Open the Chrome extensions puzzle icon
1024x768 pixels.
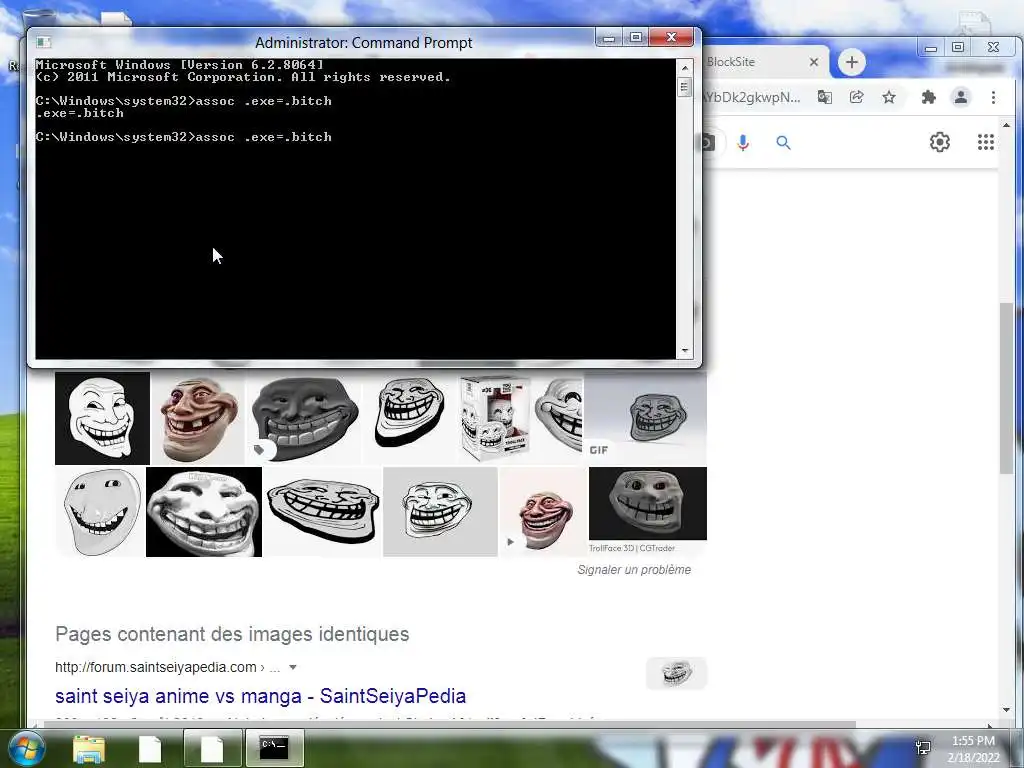[x=928, y=97]
